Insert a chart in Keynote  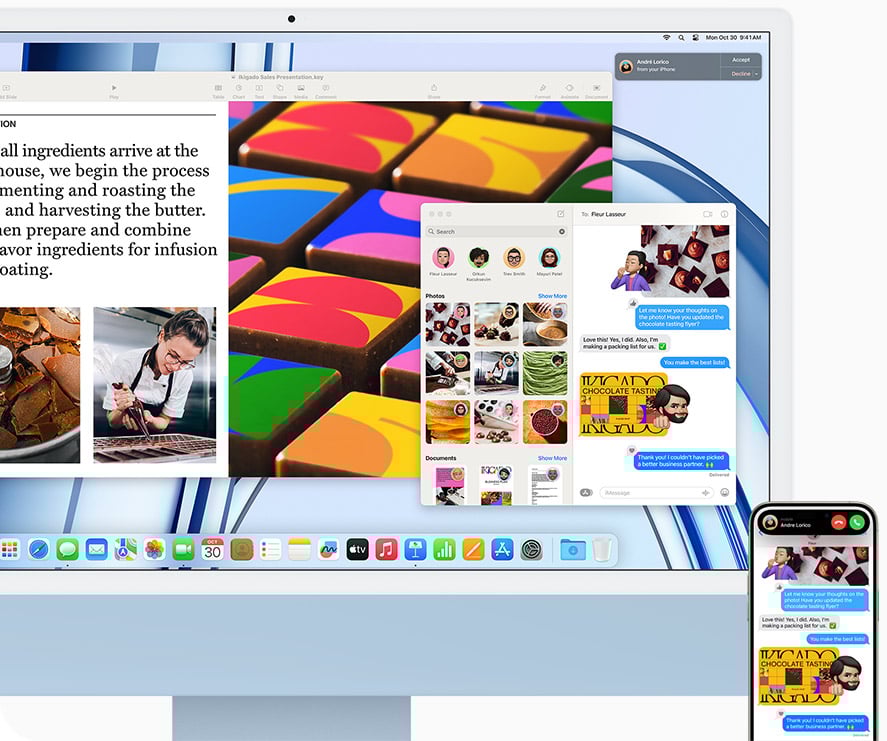(237, 89)
